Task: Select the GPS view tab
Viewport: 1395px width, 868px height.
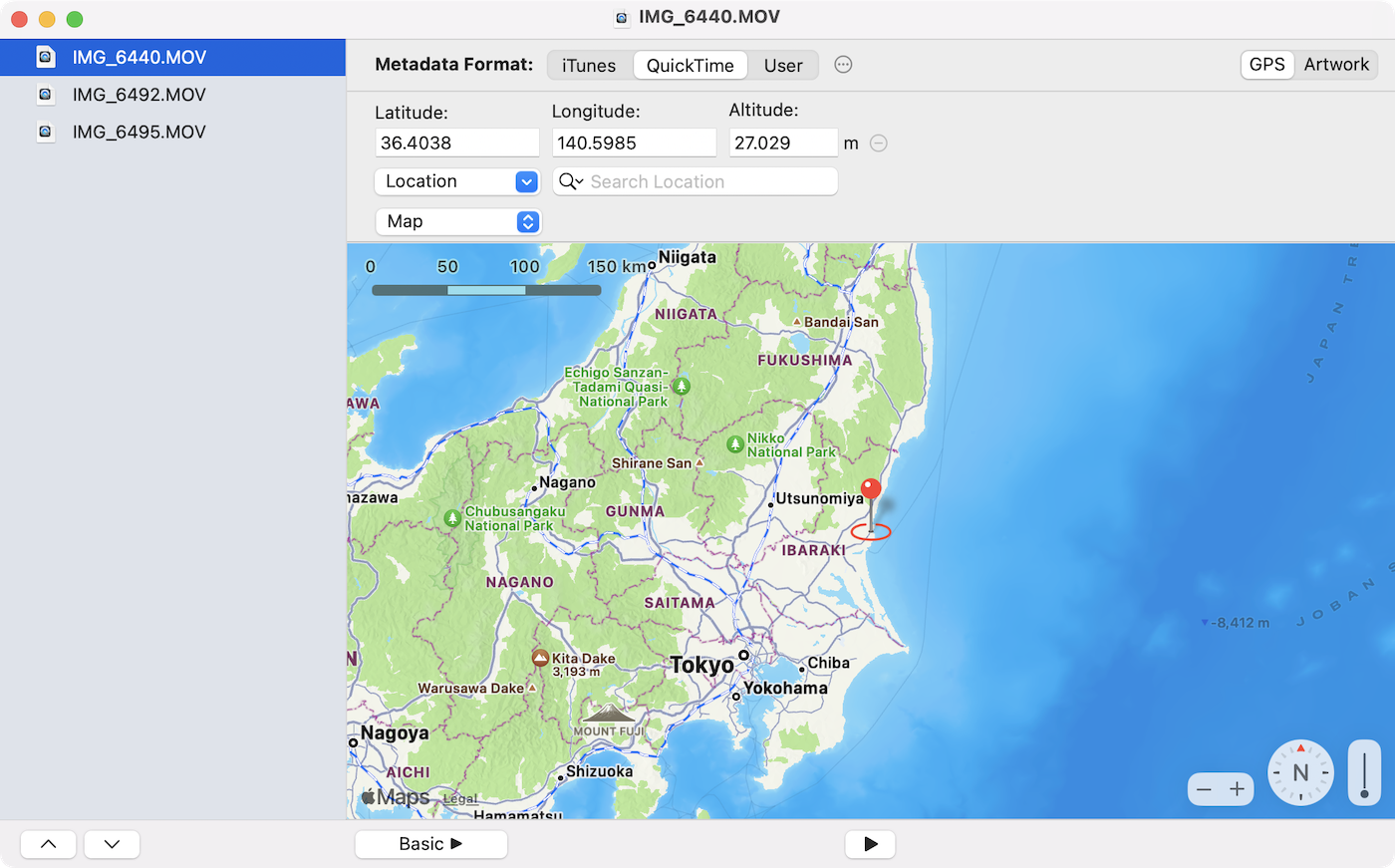Action: [x=1266, y=65]
